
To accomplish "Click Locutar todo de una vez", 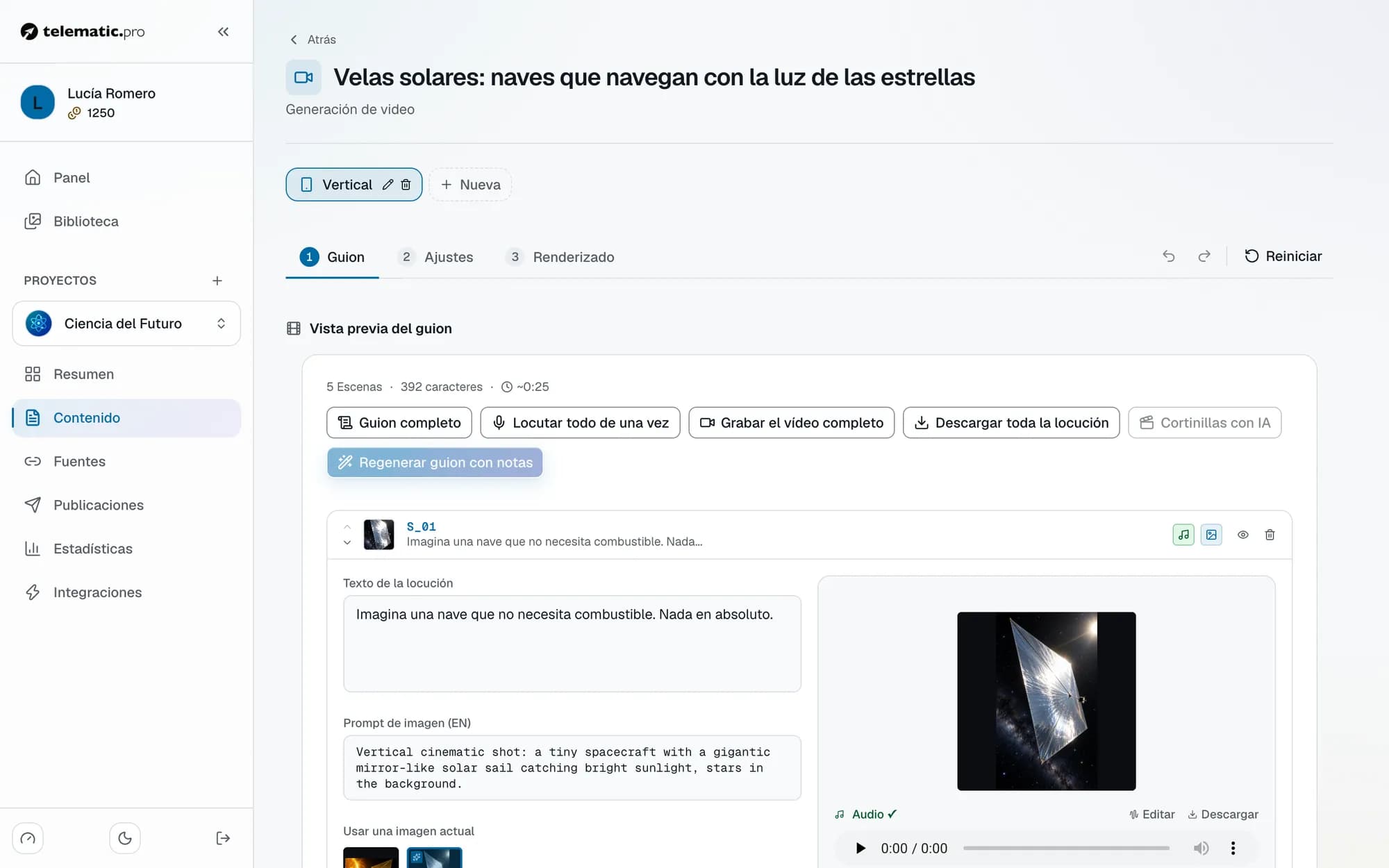I will (x=580, y=423).
